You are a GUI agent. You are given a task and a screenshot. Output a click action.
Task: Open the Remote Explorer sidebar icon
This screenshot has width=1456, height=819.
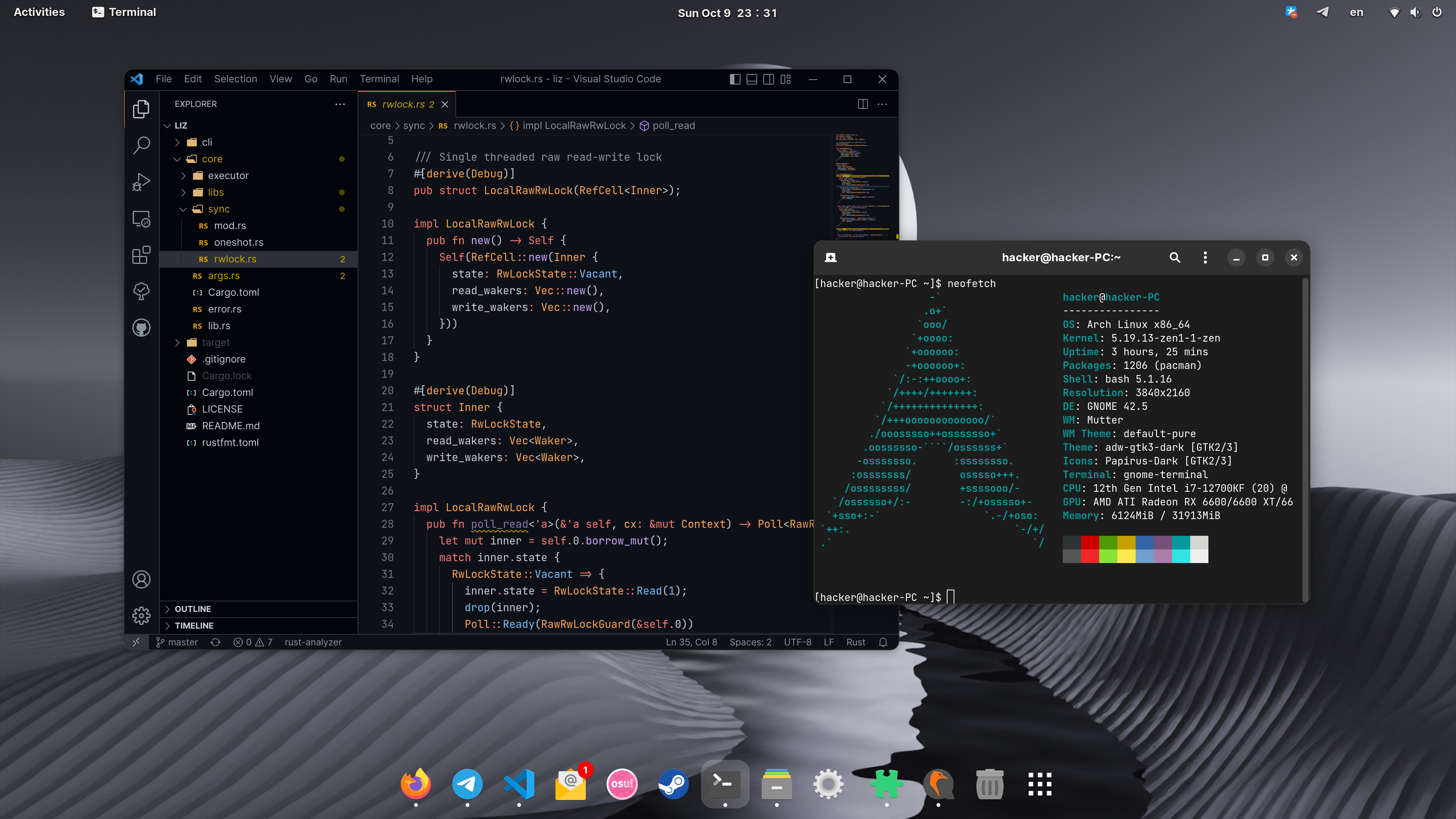[141, 219]
